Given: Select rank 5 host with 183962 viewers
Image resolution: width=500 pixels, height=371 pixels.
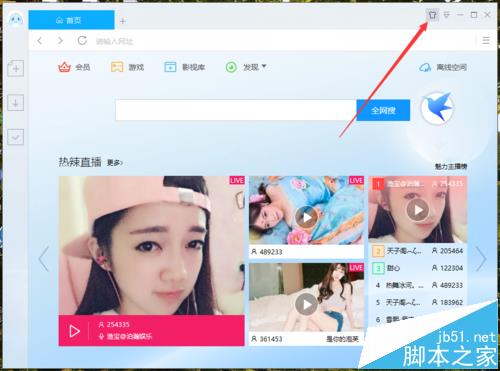Looking at the screenshot, I should pos(418,302).
